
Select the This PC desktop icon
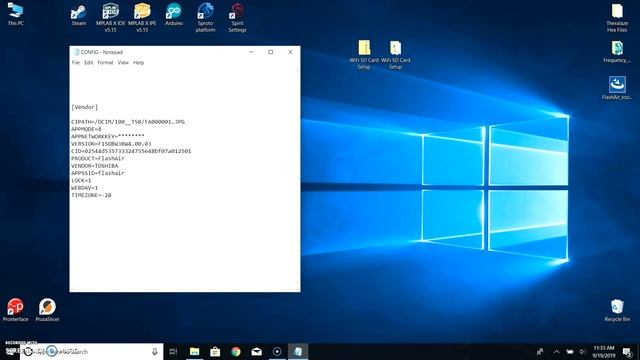coord(16,14)
